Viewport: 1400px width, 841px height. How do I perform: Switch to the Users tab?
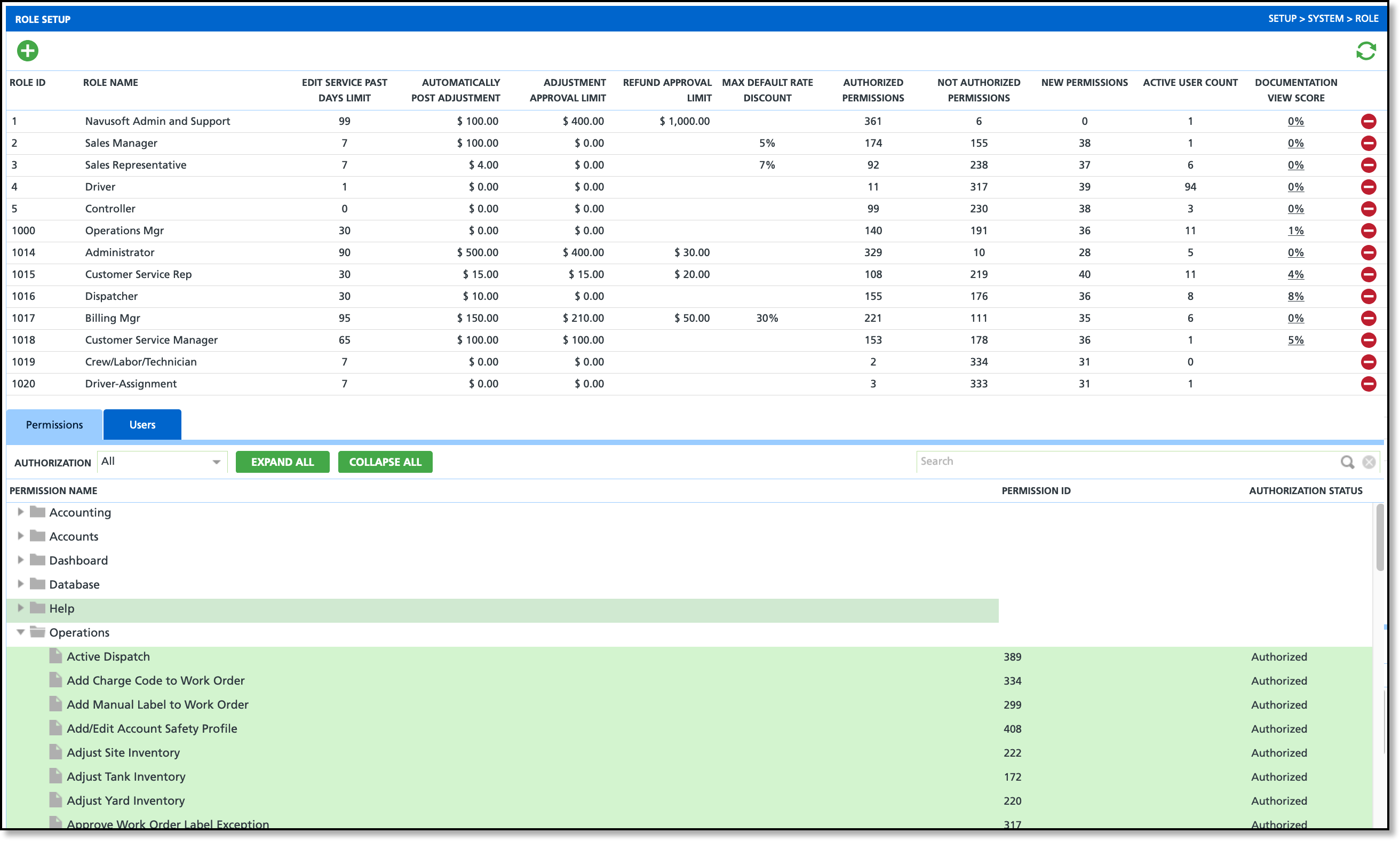click(x=142, y=424)
